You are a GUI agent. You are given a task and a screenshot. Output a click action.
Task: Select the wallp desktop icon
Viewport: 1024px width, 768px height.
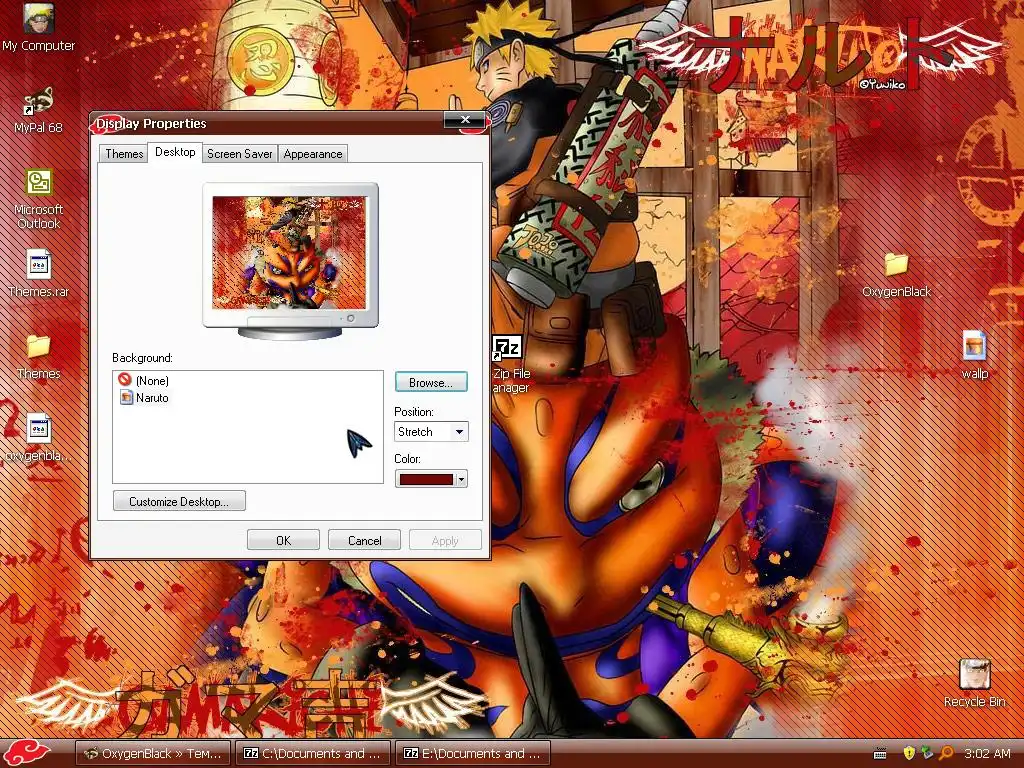click(x=974, y=346)
